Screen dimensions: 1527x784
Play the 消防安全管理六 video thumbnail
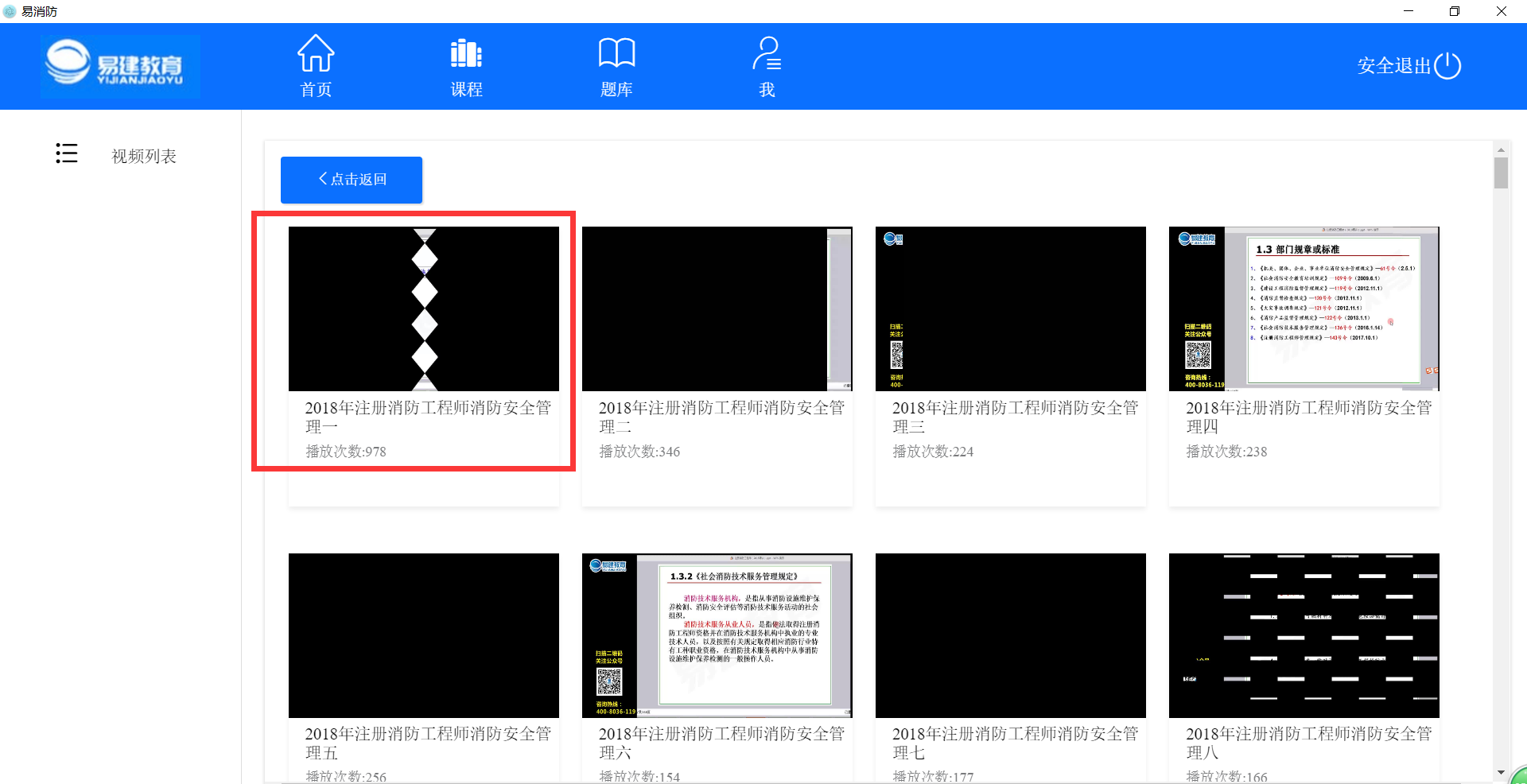click(x=717, y=635)
